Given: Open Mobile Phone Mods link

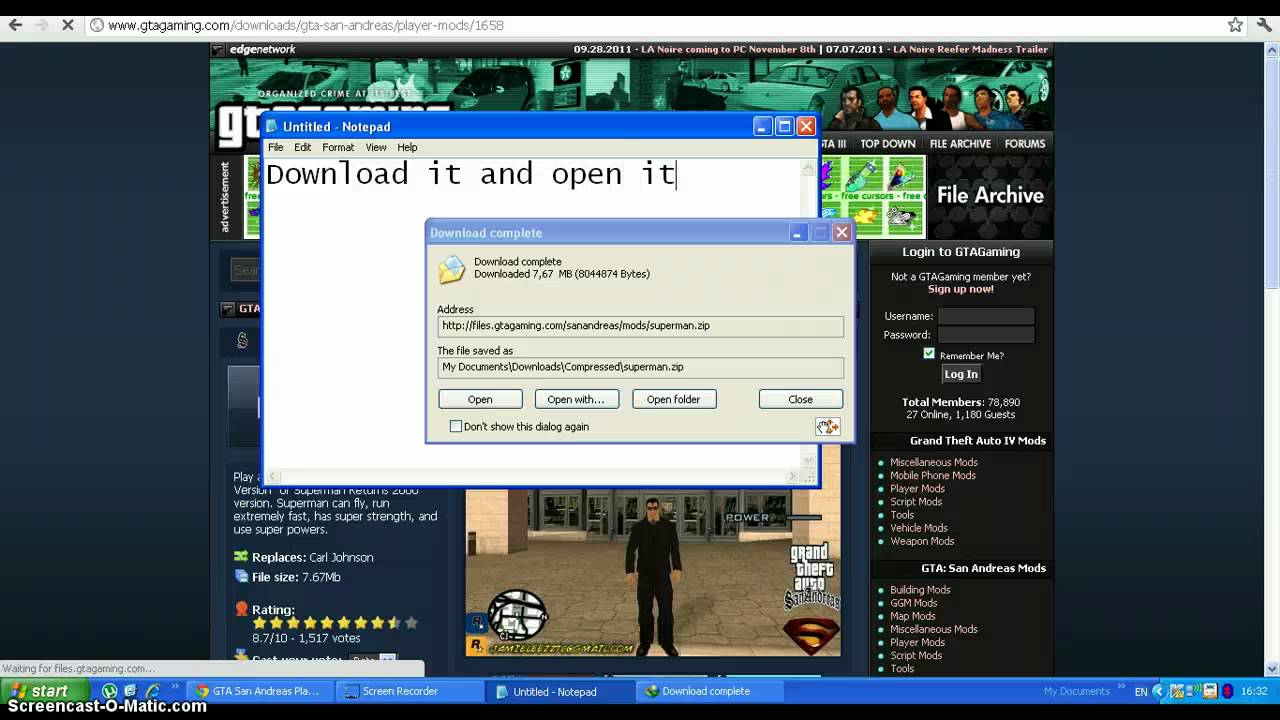Looking at the screenshot, I should pos(933,475).
